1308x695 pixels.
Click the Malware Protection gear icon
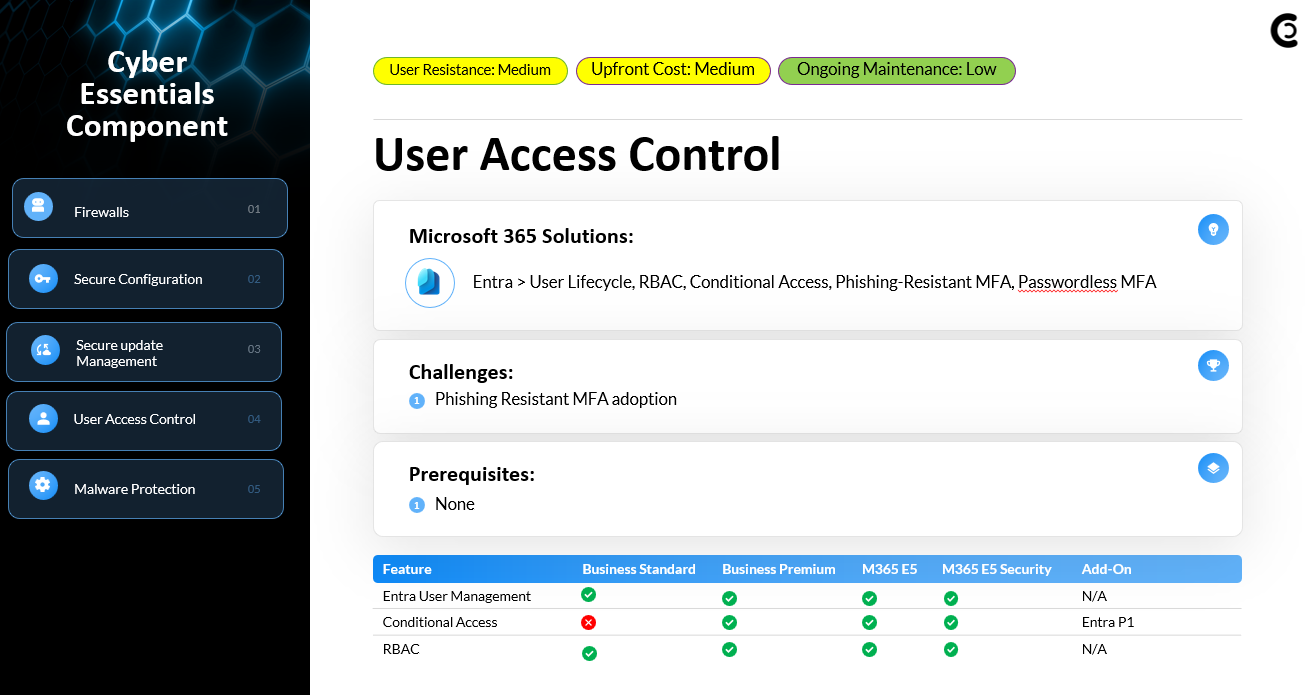pyautogui.click(x=42, y=485)
